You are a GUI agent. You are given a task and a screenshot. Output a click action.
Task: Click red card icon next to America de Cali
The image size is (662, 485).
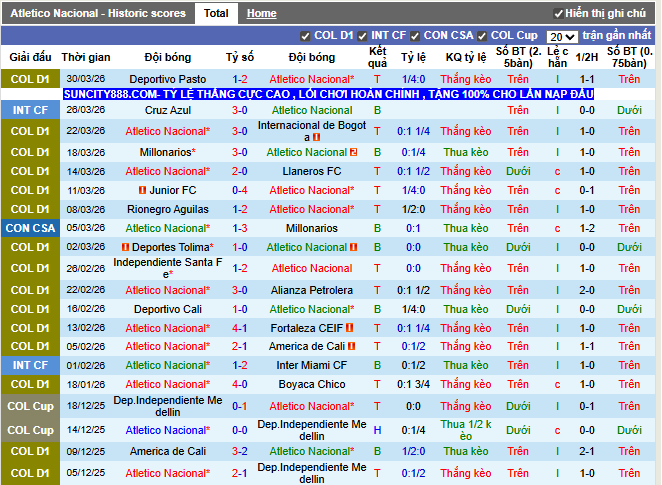pyautogui.click(x=353, y=347)
